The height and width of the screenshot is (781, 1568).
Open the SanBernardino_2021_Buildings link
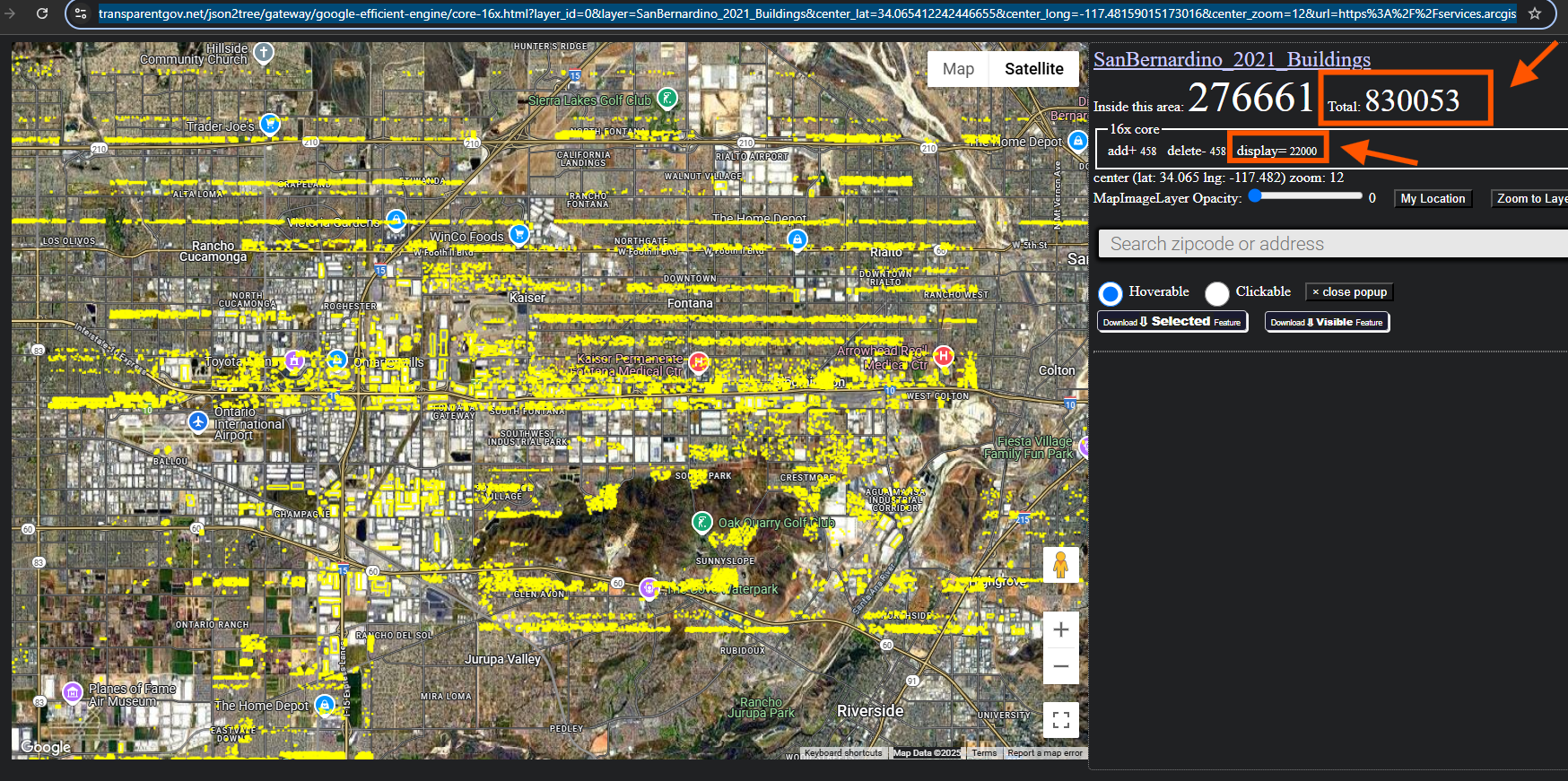click(x=1232, y=59)
